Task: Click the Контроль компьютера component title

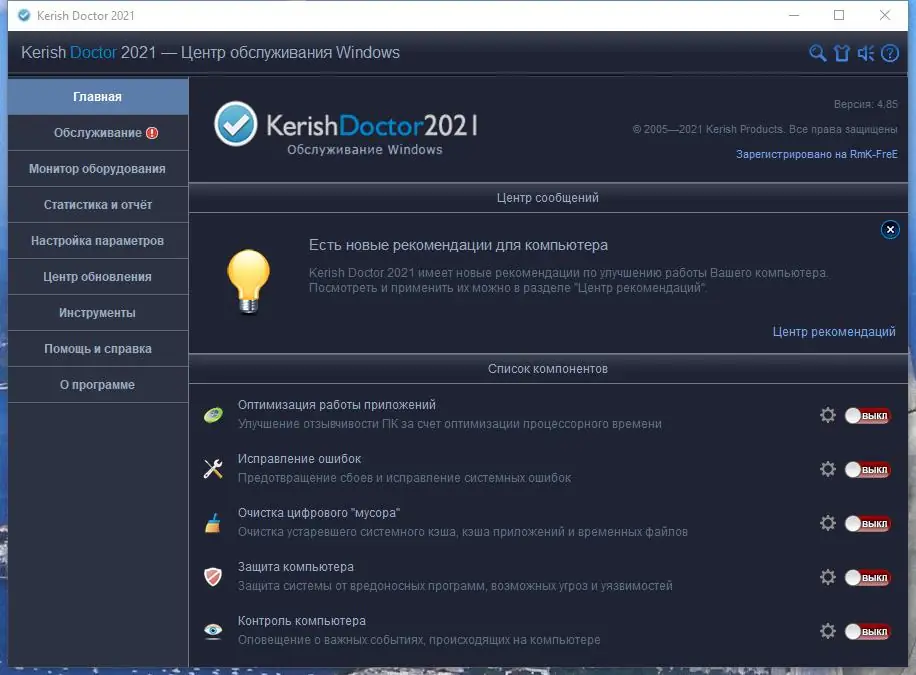Action: [x=301, y=621]
